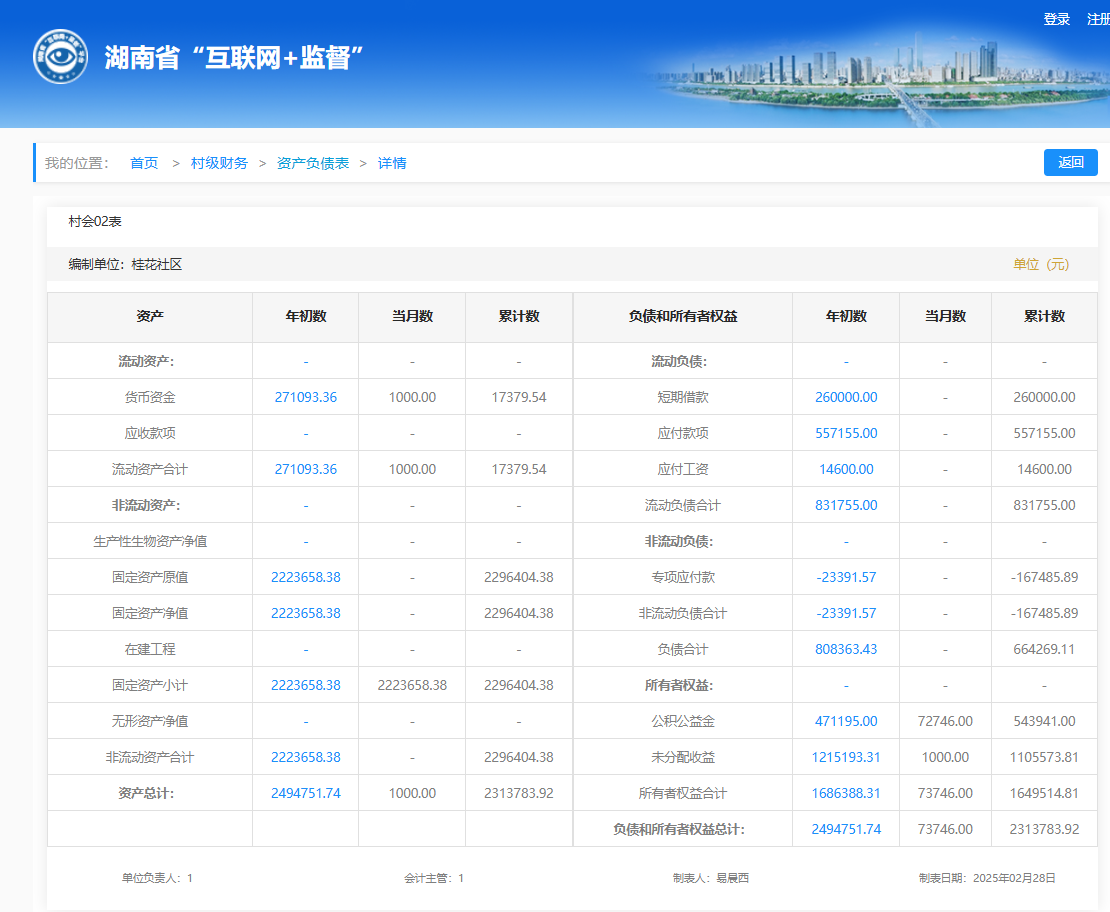Open 固定资产原值 年初数 value link
The image size is (1110, 912).
click(306, 577)
